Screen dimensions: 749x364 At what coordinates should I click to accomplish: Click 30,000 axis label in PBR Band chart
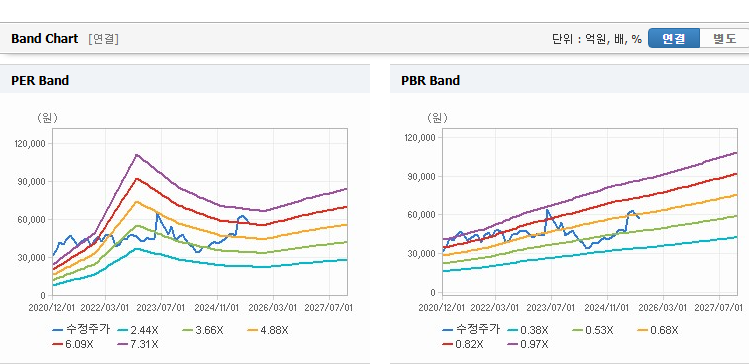(x=422, y=253)
